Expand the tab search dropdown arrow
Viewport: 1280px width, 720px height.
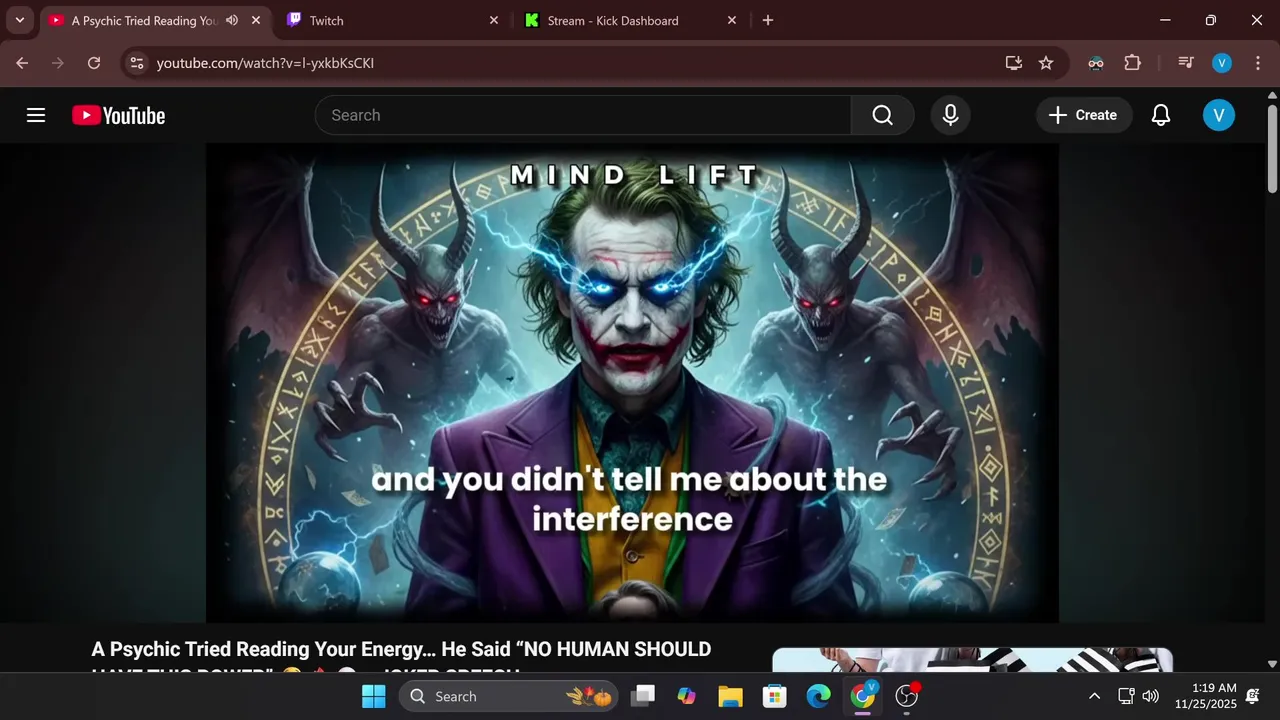(x=19, y=20)
